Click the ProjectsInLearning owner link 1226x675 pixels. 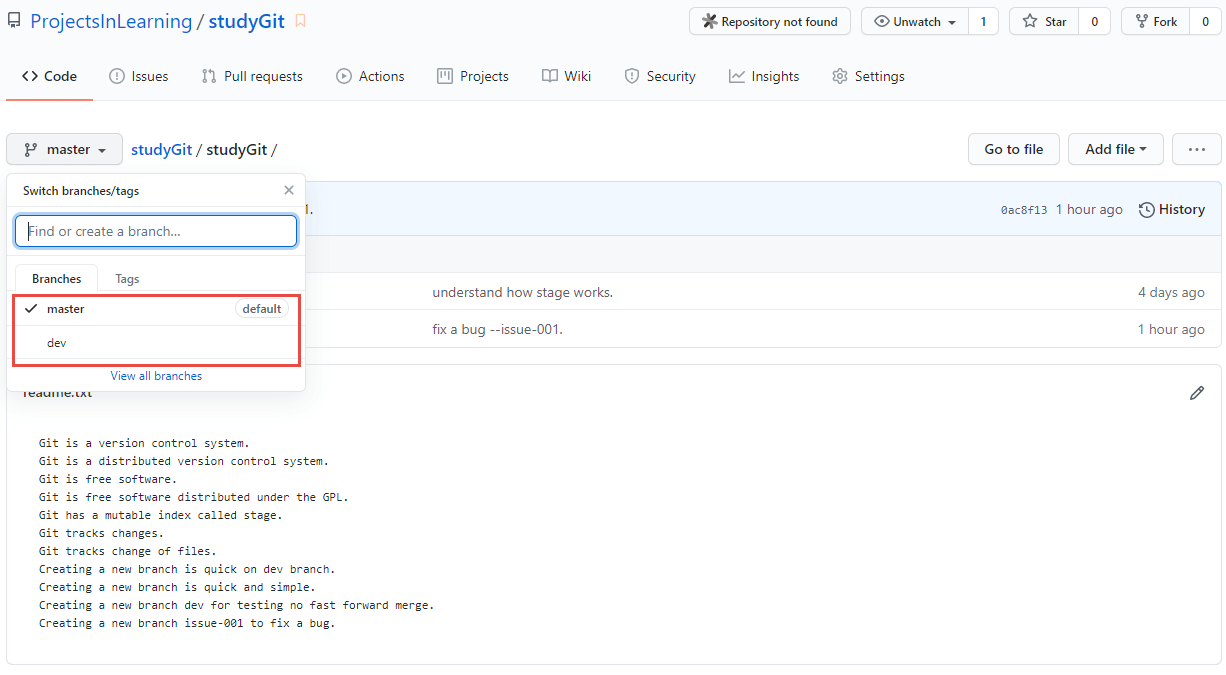[x=111, y=21]
